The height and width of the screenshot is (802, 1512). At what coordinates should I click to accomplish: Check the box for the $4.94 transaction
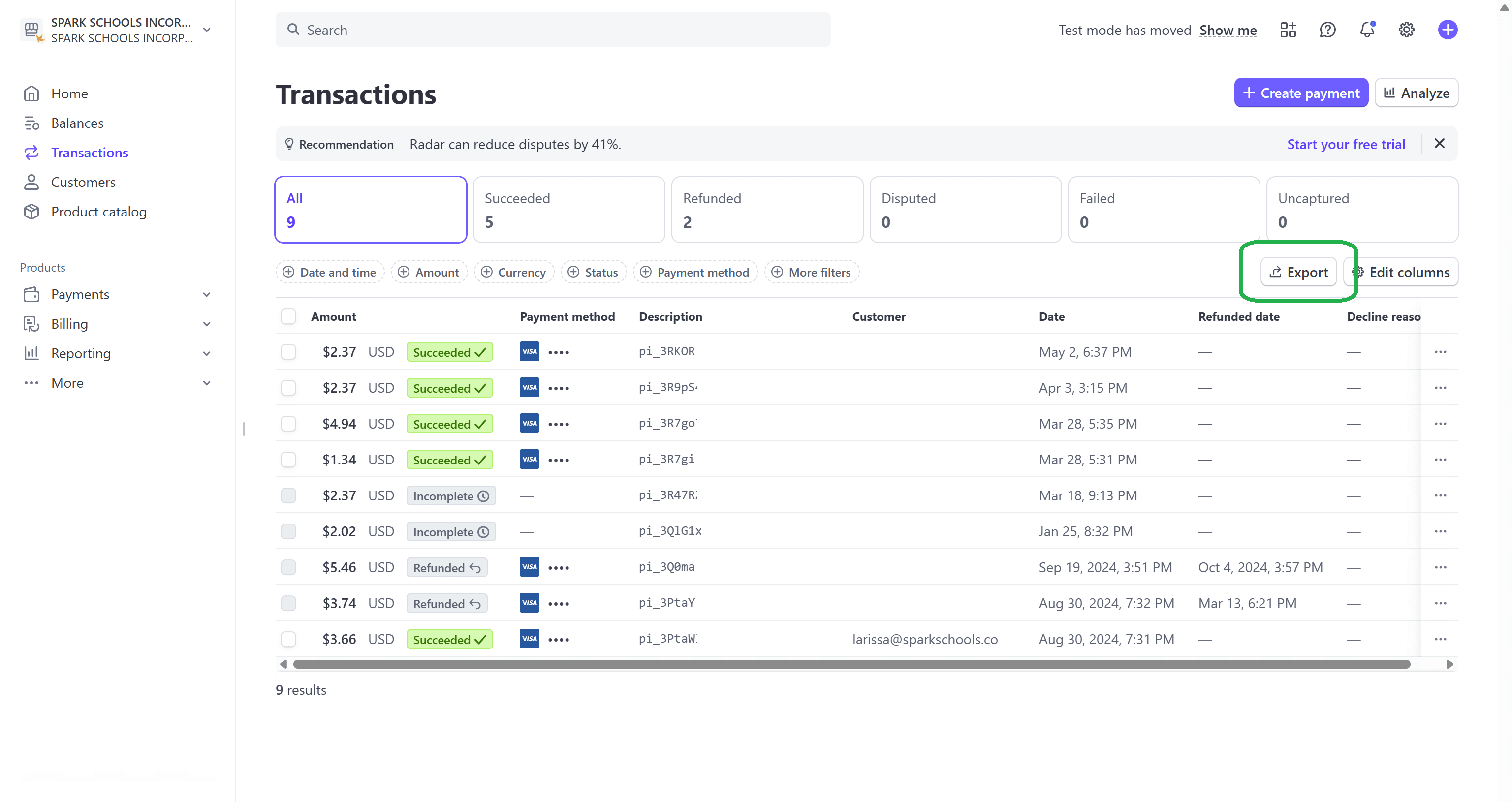click(x=288, y=424)
